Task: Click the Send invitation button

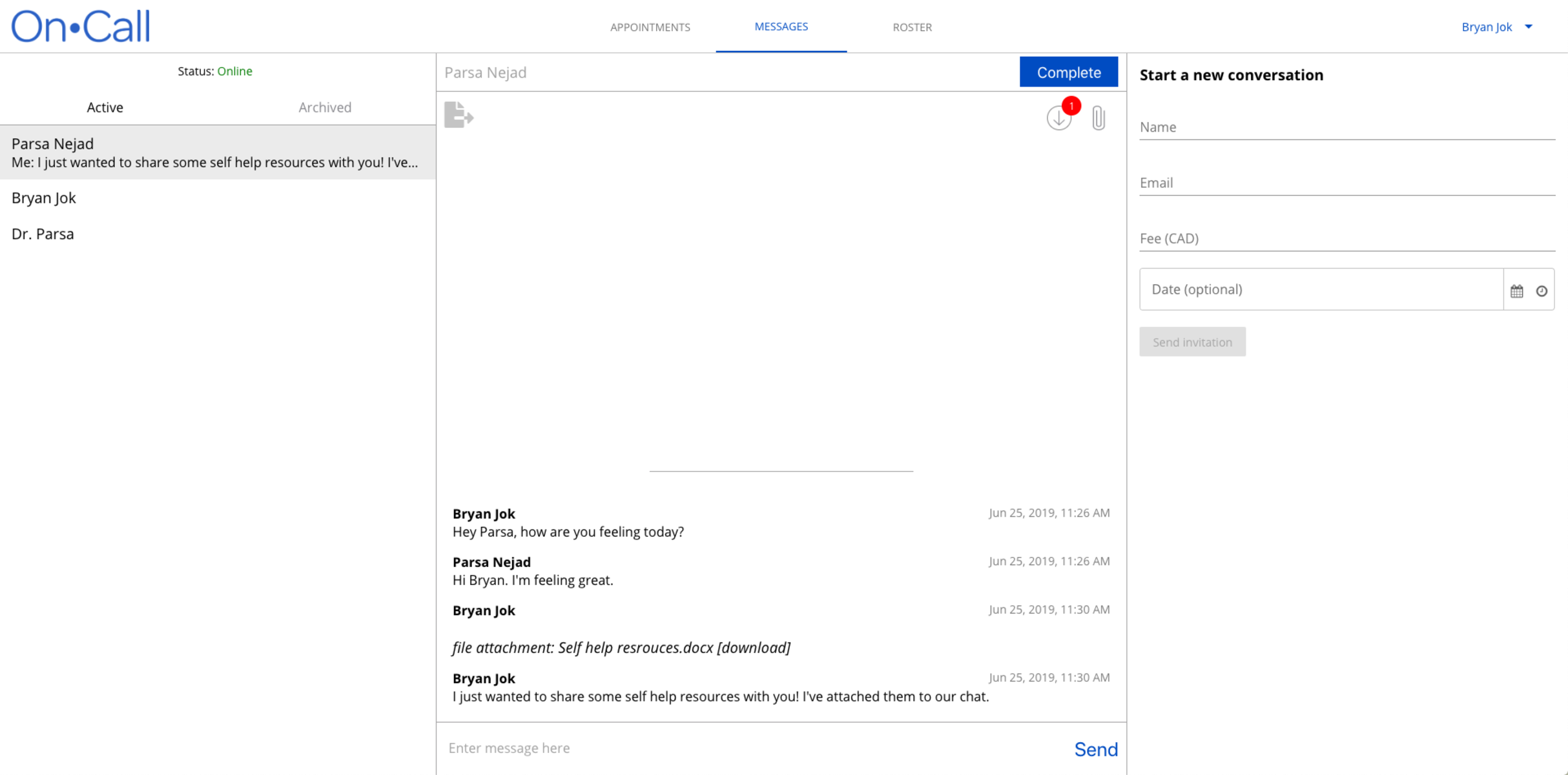Action: tap(1192, 342)
